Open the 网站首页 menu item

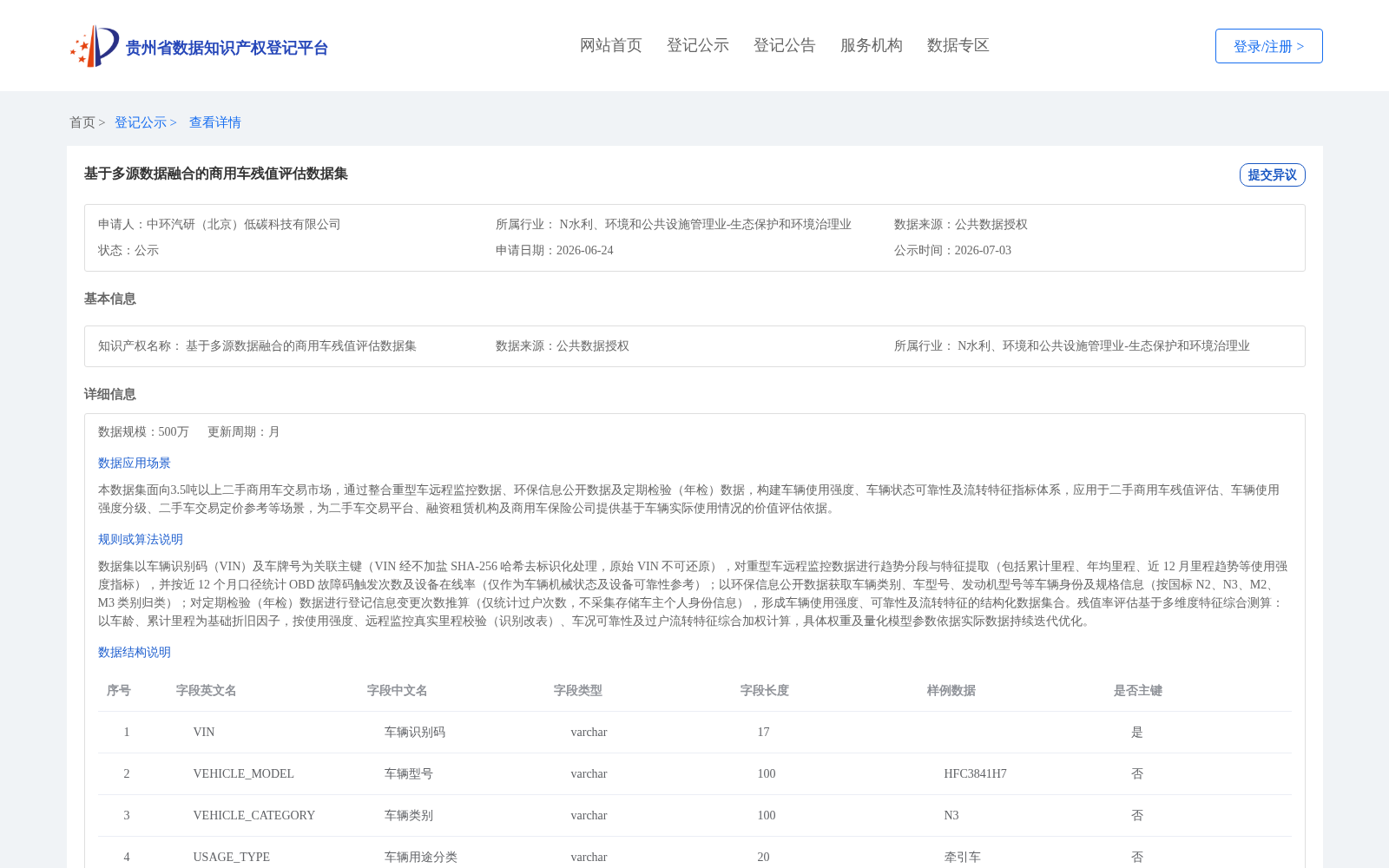pyautogui.click(x=611, y=45)
